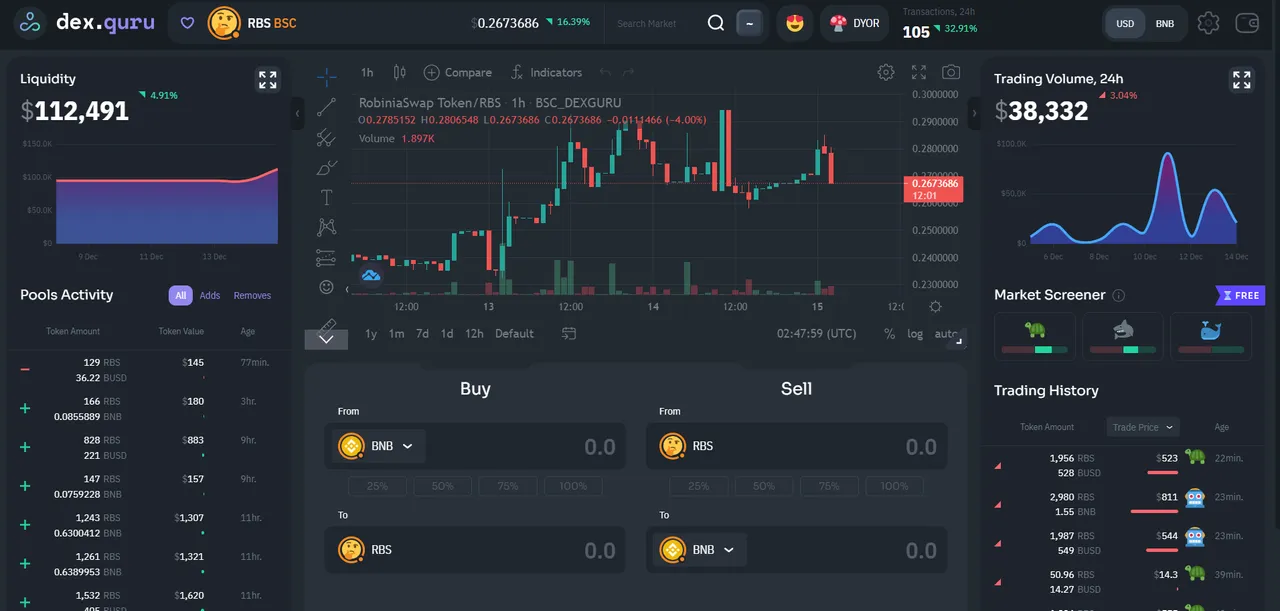Open the Compare symbol button

(458, 72)
